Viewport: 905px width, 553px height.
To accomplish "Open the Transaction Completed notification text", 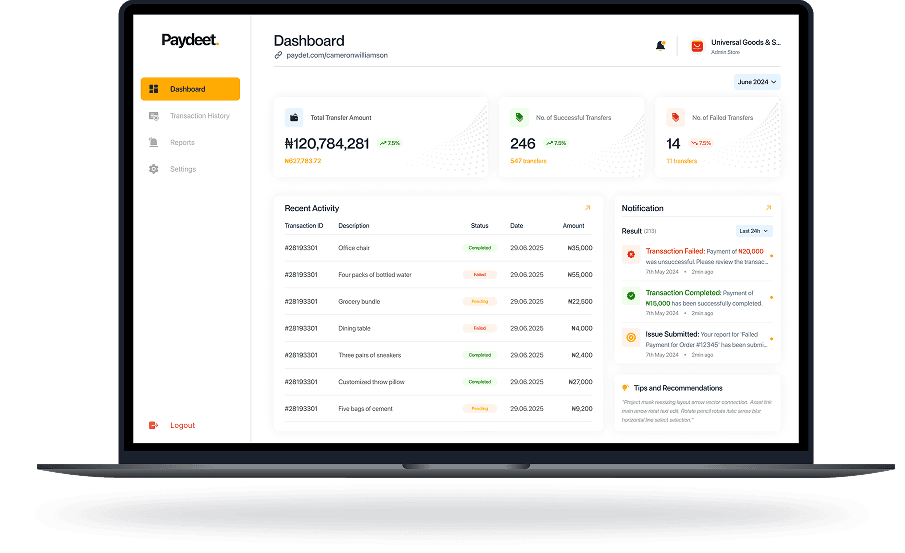I will [x=704, y=298].
